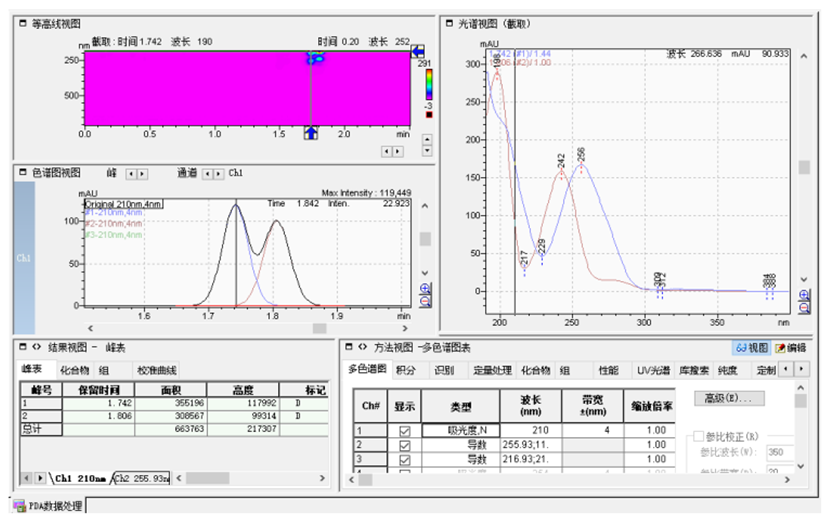The image size is (830, 530).
Task: Switch to previous channel in chromatogram view
Action: [x=208, y=174]
